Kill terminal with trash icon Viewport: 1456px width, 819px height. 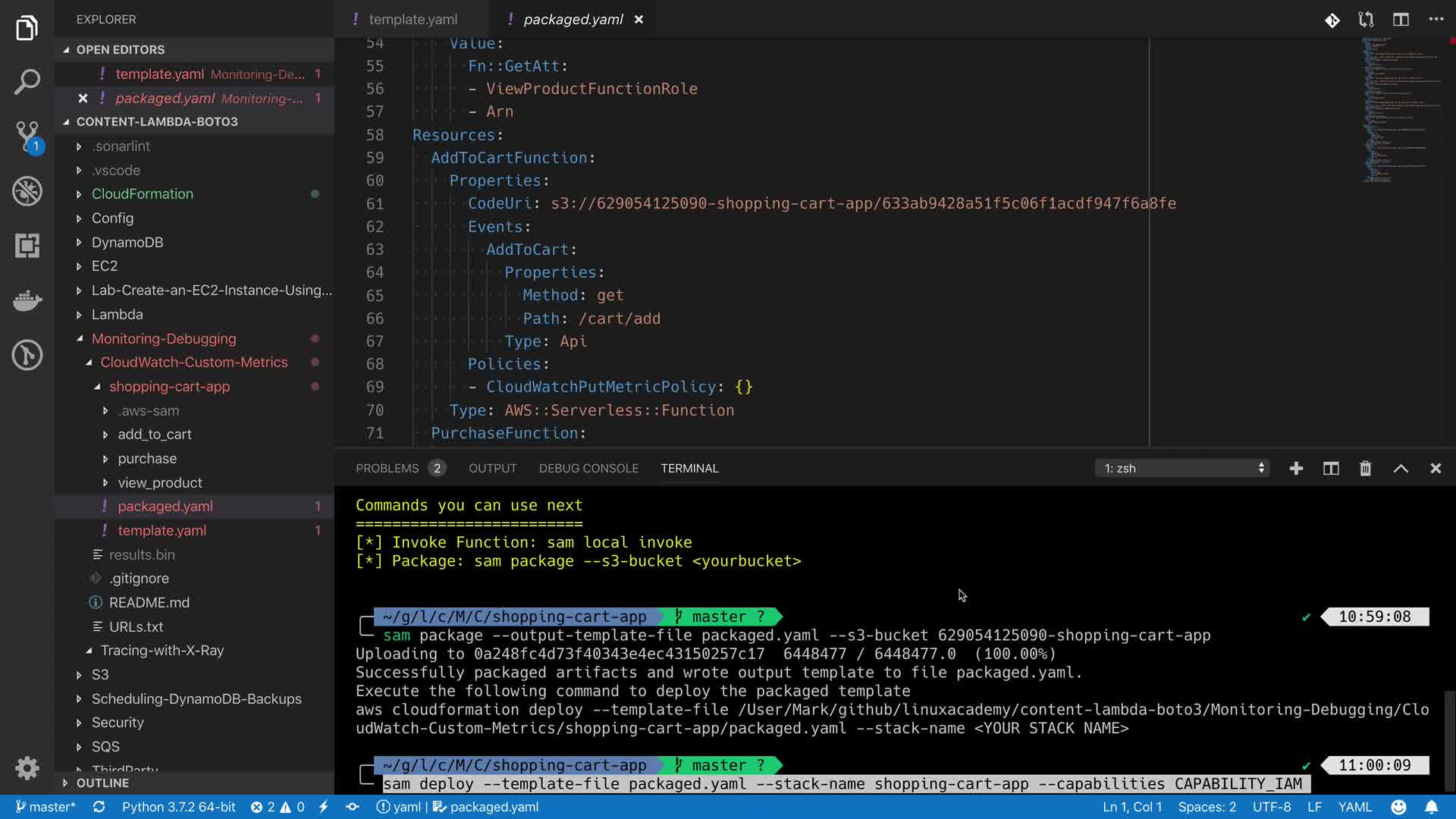tap(1365, 469)
